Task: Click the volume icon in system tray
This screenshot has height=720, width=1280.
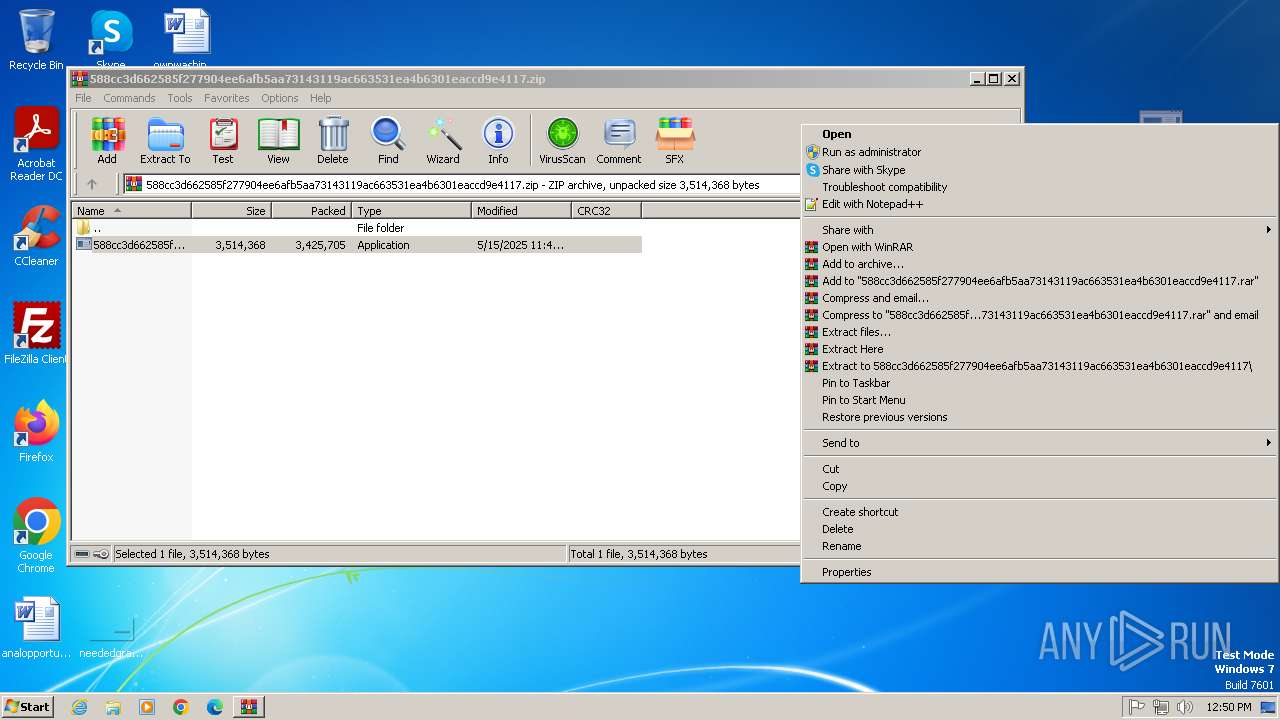Action: tap(1185, 707)
